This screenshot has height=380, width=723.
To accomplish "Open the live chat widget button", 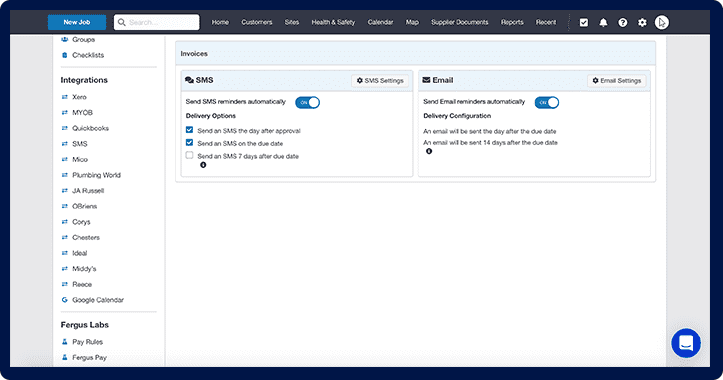I will [x=686, y=343].
